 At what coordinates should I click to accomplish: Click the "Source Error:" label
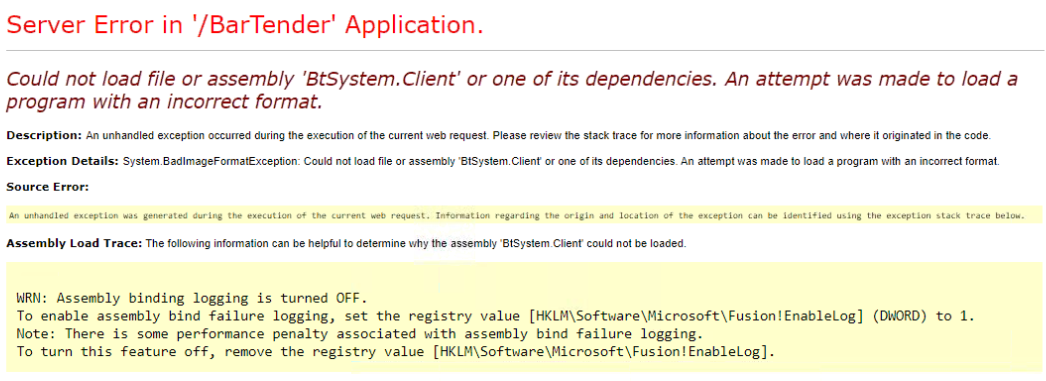[47, 187]
